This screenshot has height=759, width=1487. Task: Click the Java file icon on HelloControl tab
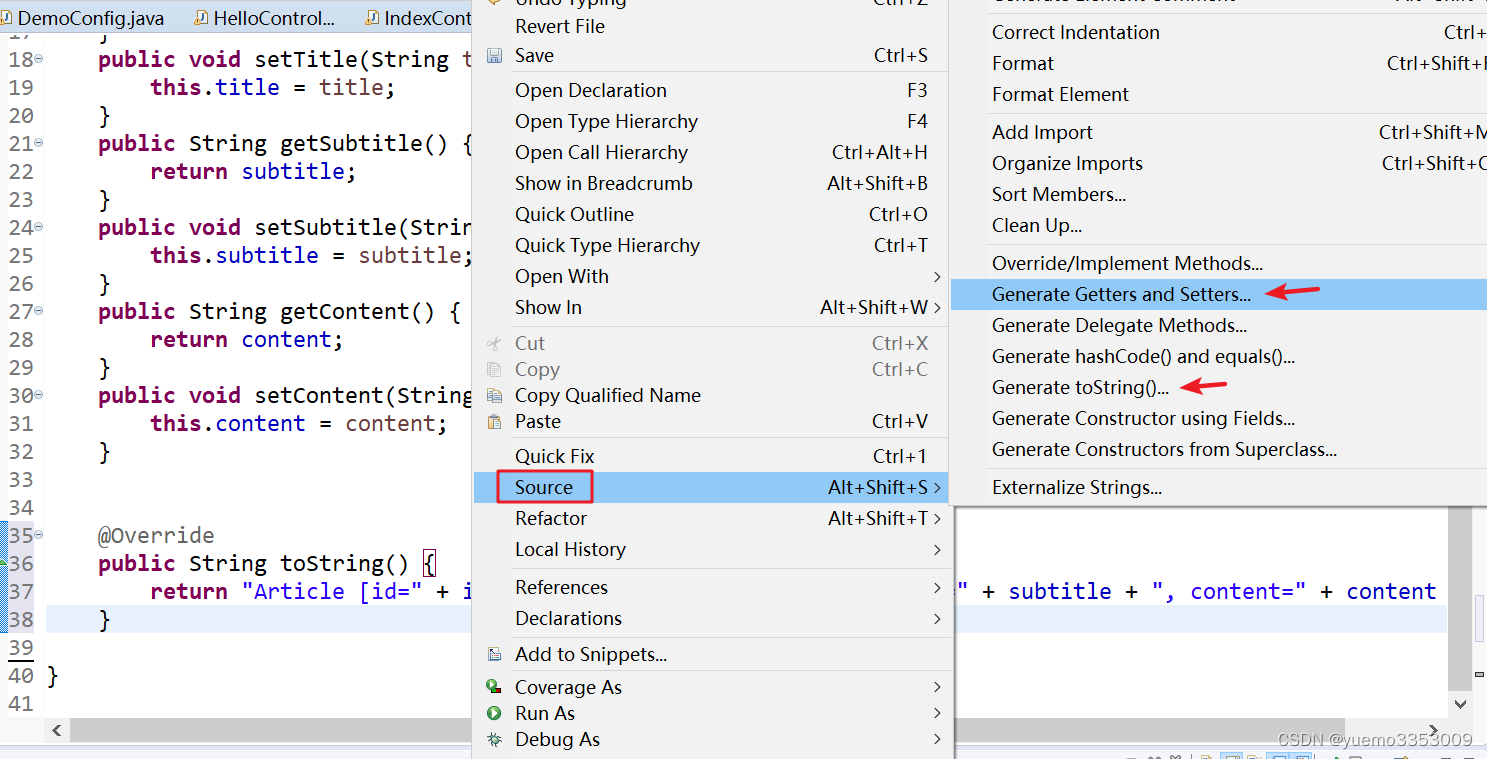(x=202, y=18)
